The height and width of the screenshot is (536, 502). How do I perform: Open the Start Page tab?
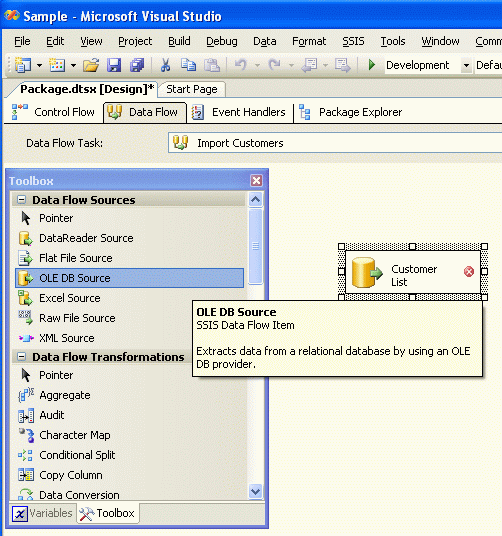[192, 89]
